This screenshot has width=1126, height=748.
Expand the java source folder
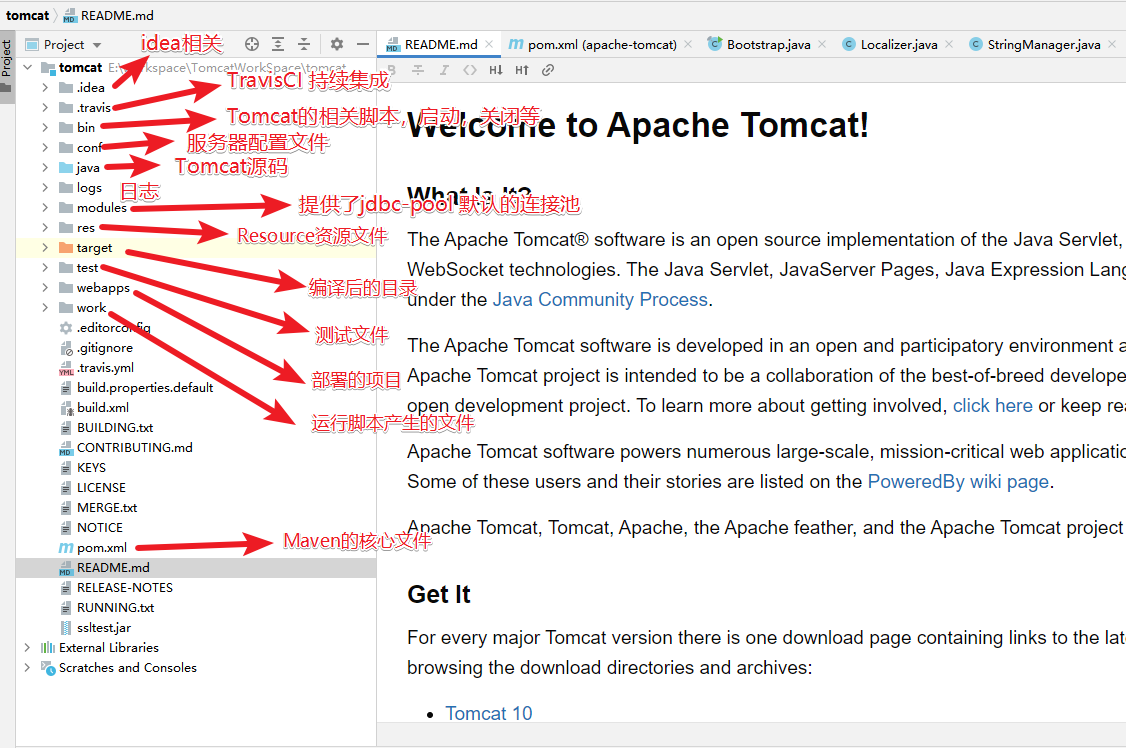pyautogui.click(x=45, y=168)
